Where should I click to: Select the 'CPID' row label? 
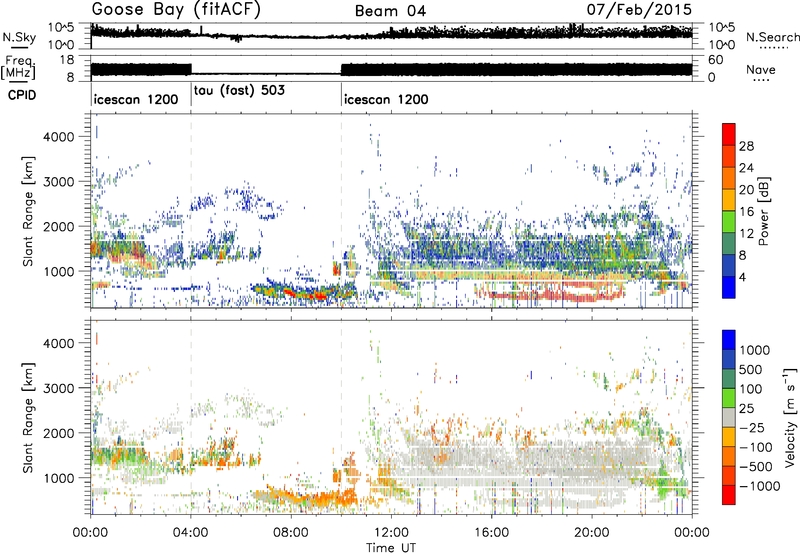(22, 95)
